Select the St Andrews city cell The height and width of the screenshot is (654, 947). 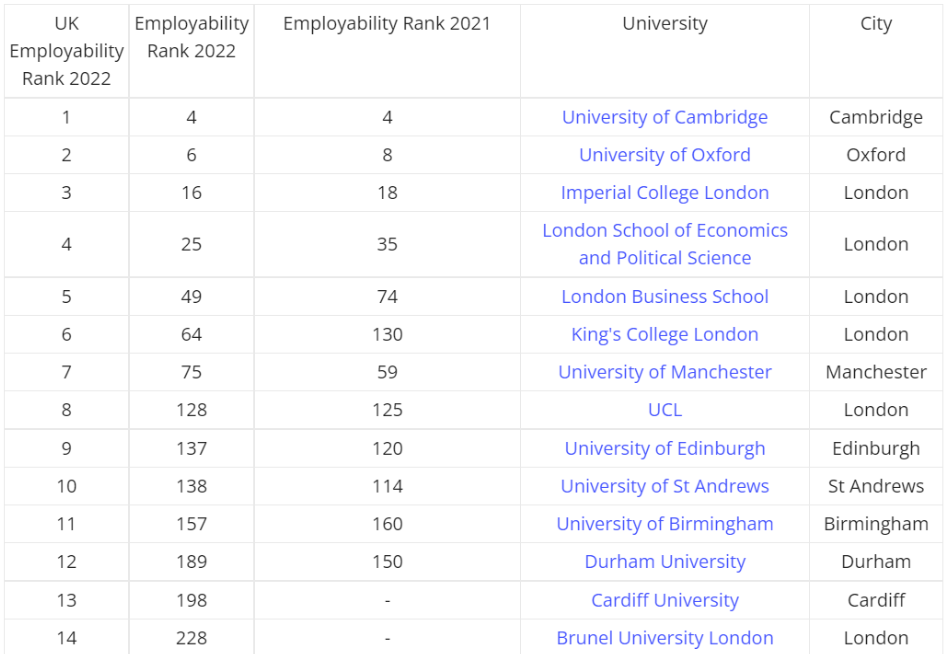(875, 487)
